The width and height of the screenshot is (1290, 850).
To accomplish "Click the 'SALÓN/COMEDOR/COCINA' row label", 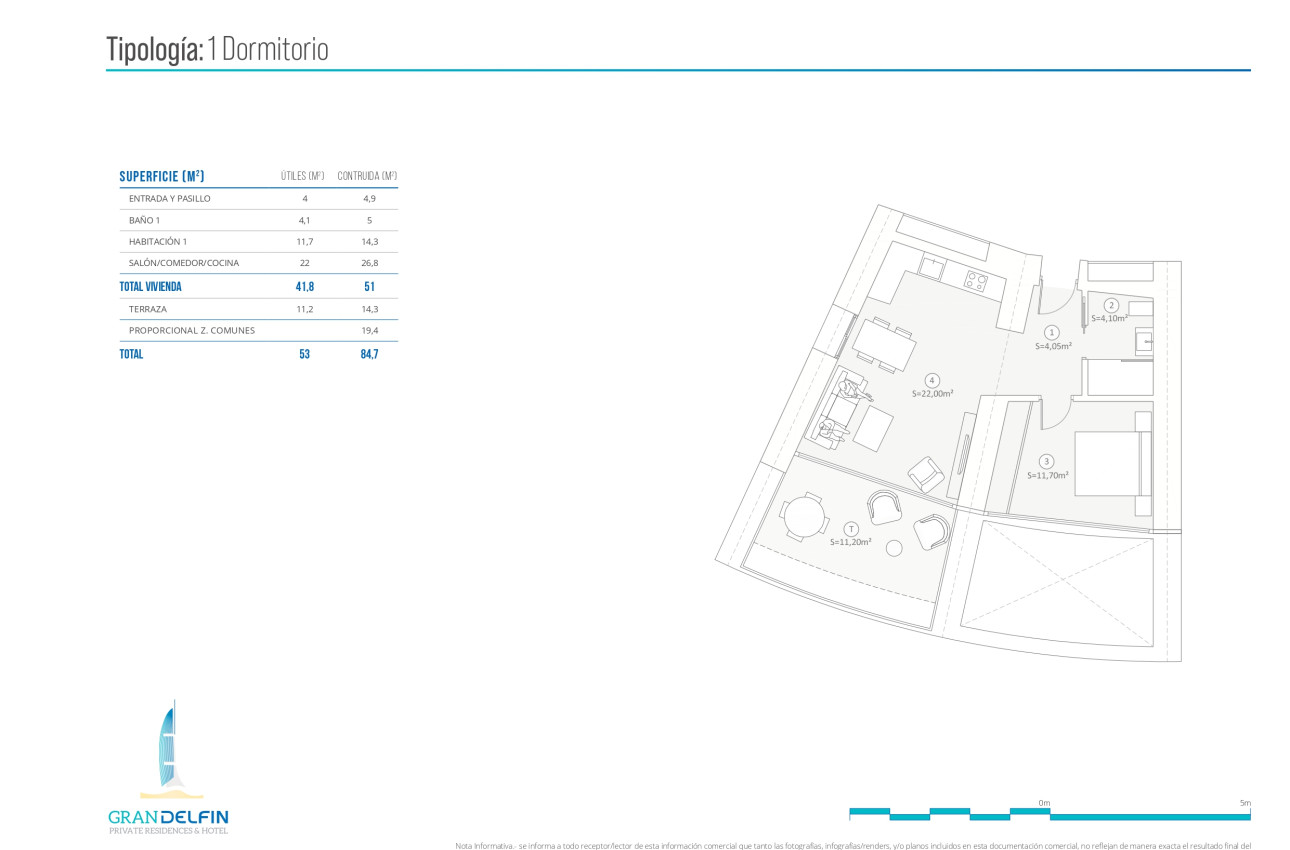I will click(x=184, y=263).
